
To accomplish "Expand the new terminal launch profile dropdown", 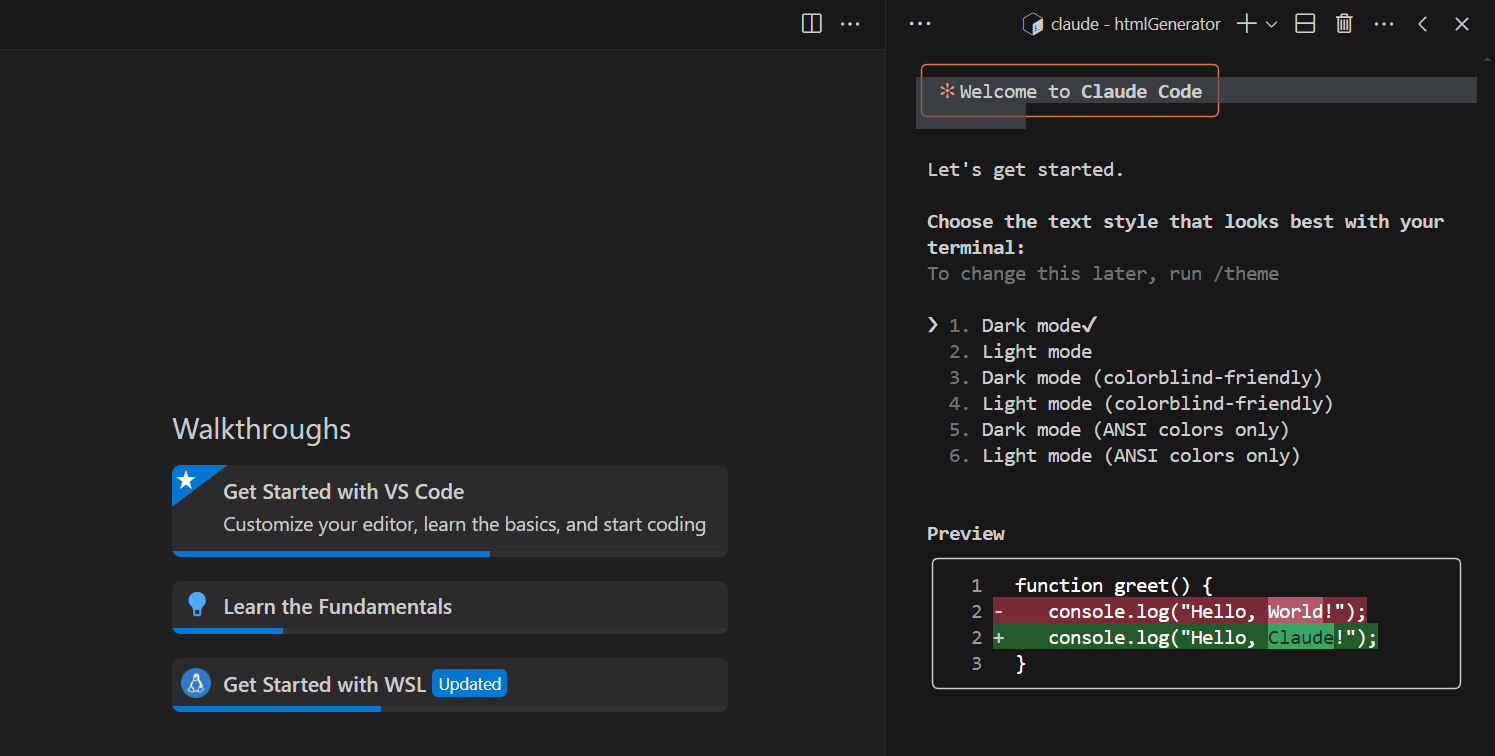I will [x=1272, y=24].
